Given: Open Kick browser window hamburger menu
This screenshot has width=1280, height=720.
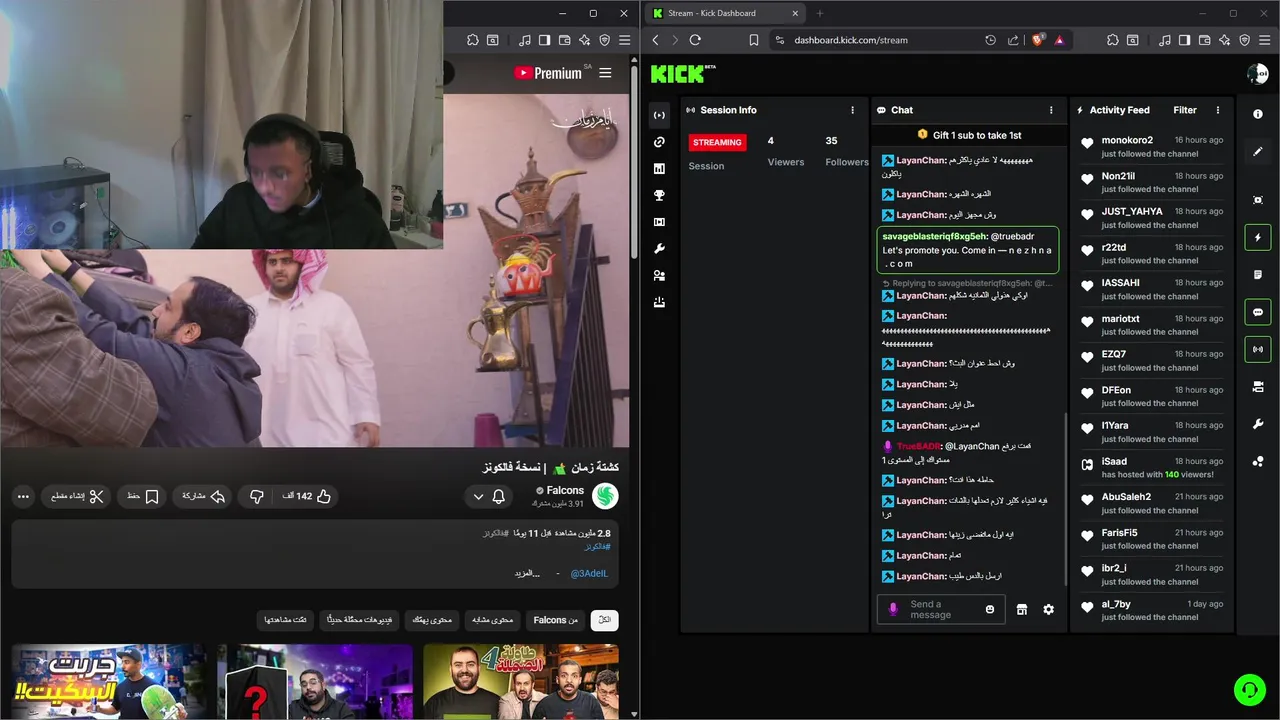Looking at the screenshot, I should point(1265,40).
